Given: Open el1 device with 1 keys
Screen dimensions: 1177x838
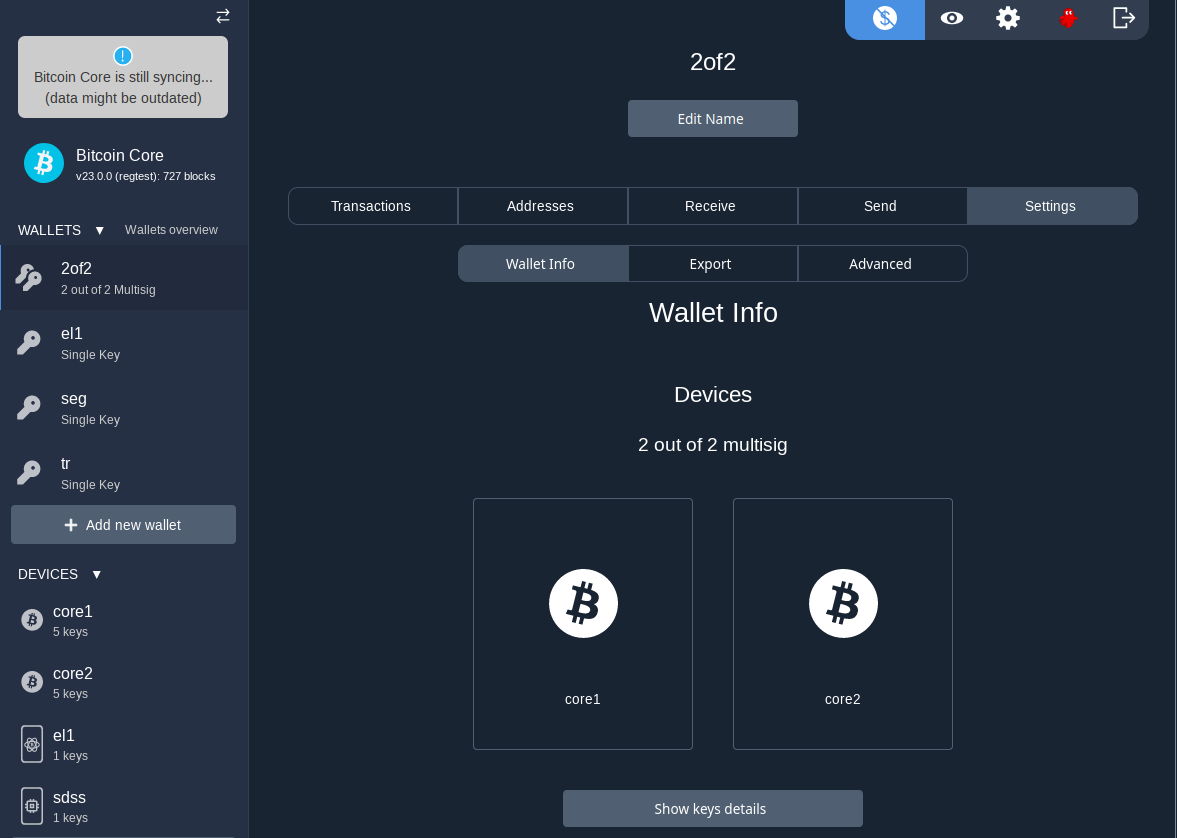Looking at the screenshot, I should coord(124,744).
